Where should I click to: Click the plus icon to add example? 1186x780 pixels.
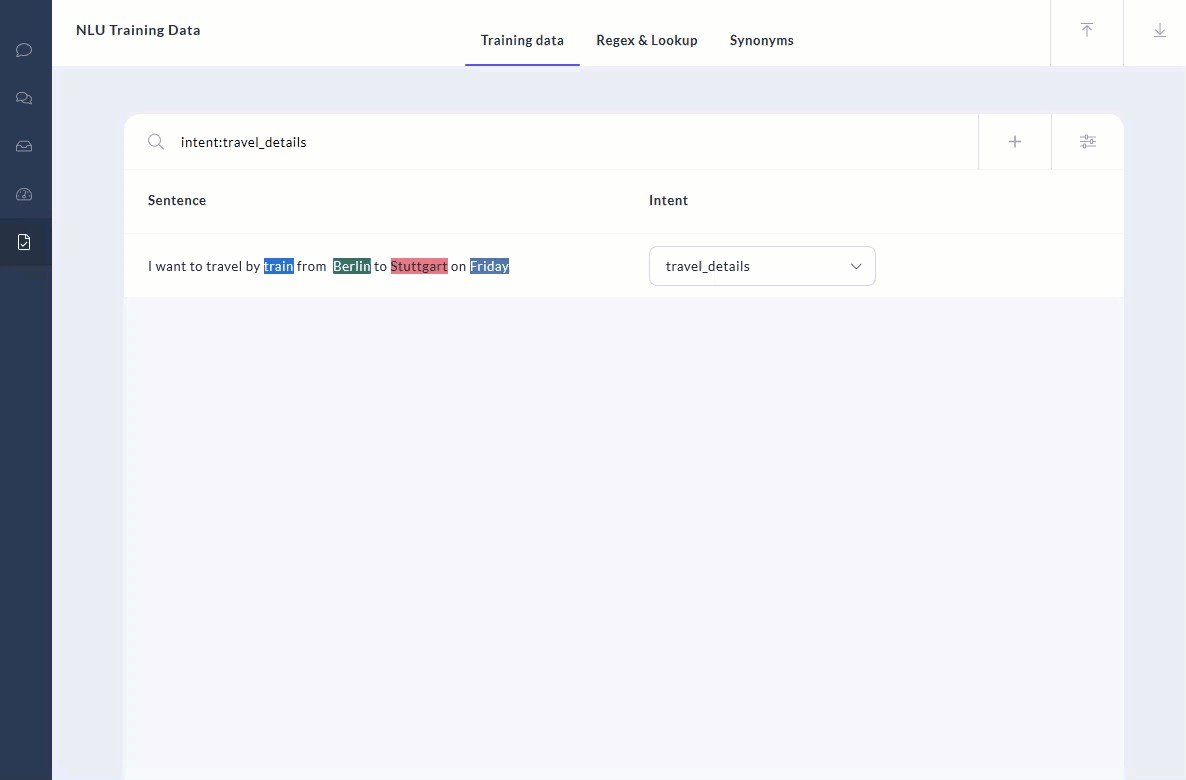(1015, 141)
